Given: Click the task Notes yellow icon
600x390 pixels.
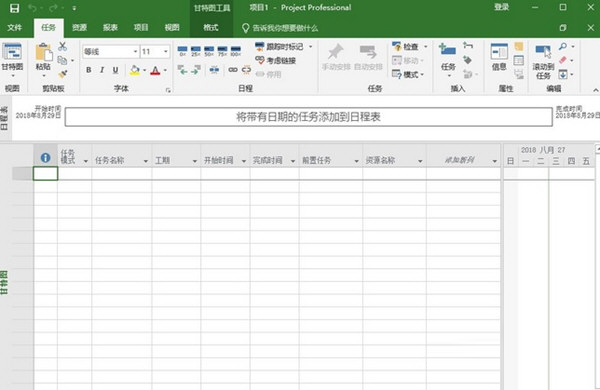Looking at the screenshot, I should (518, 47).
